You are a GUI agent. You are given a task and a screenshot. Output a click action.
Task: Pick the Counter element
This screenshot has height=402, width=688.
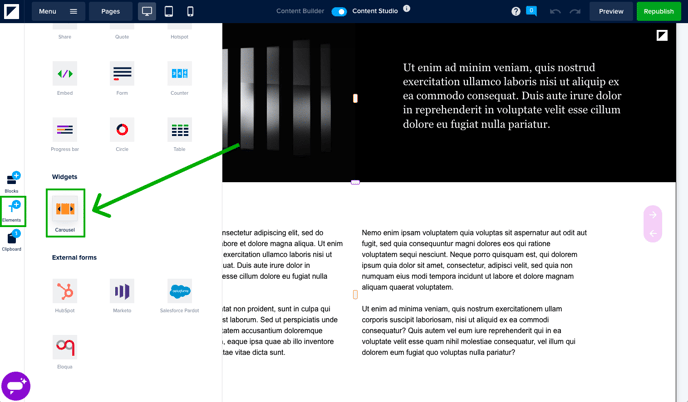[x=179, y=74]
